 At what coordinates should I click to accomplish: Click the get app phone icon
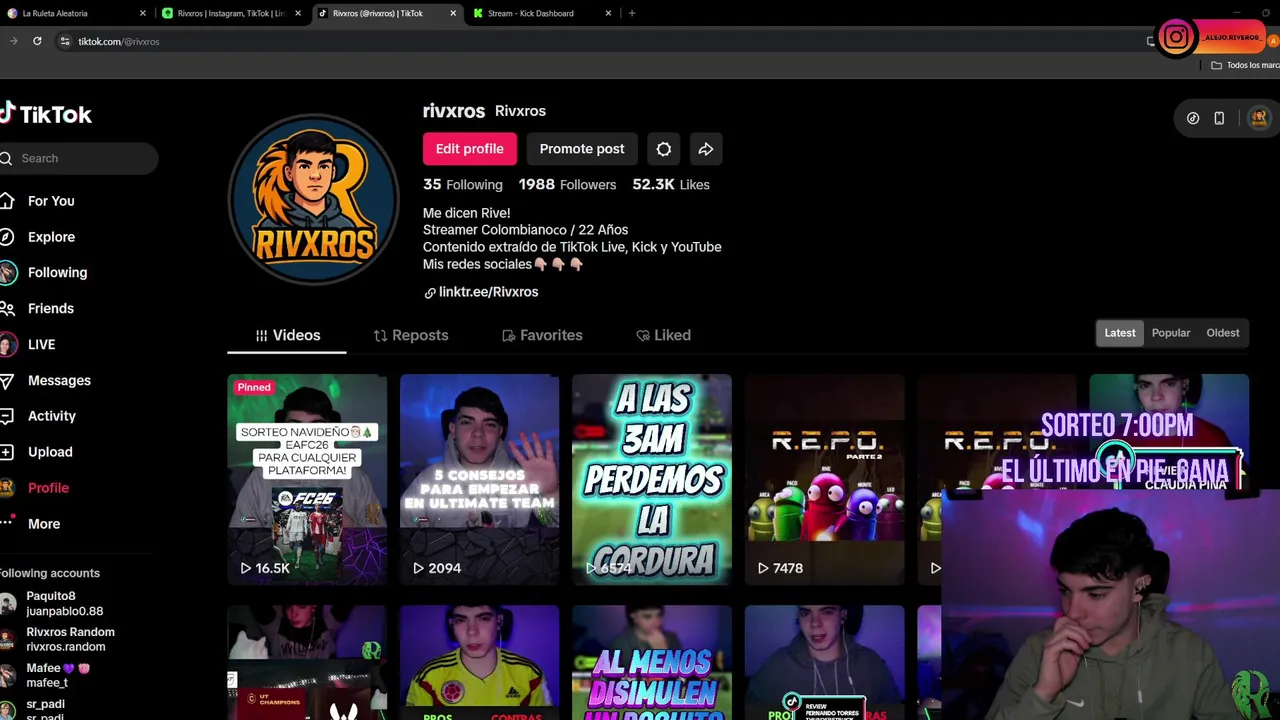point(1219,118)
